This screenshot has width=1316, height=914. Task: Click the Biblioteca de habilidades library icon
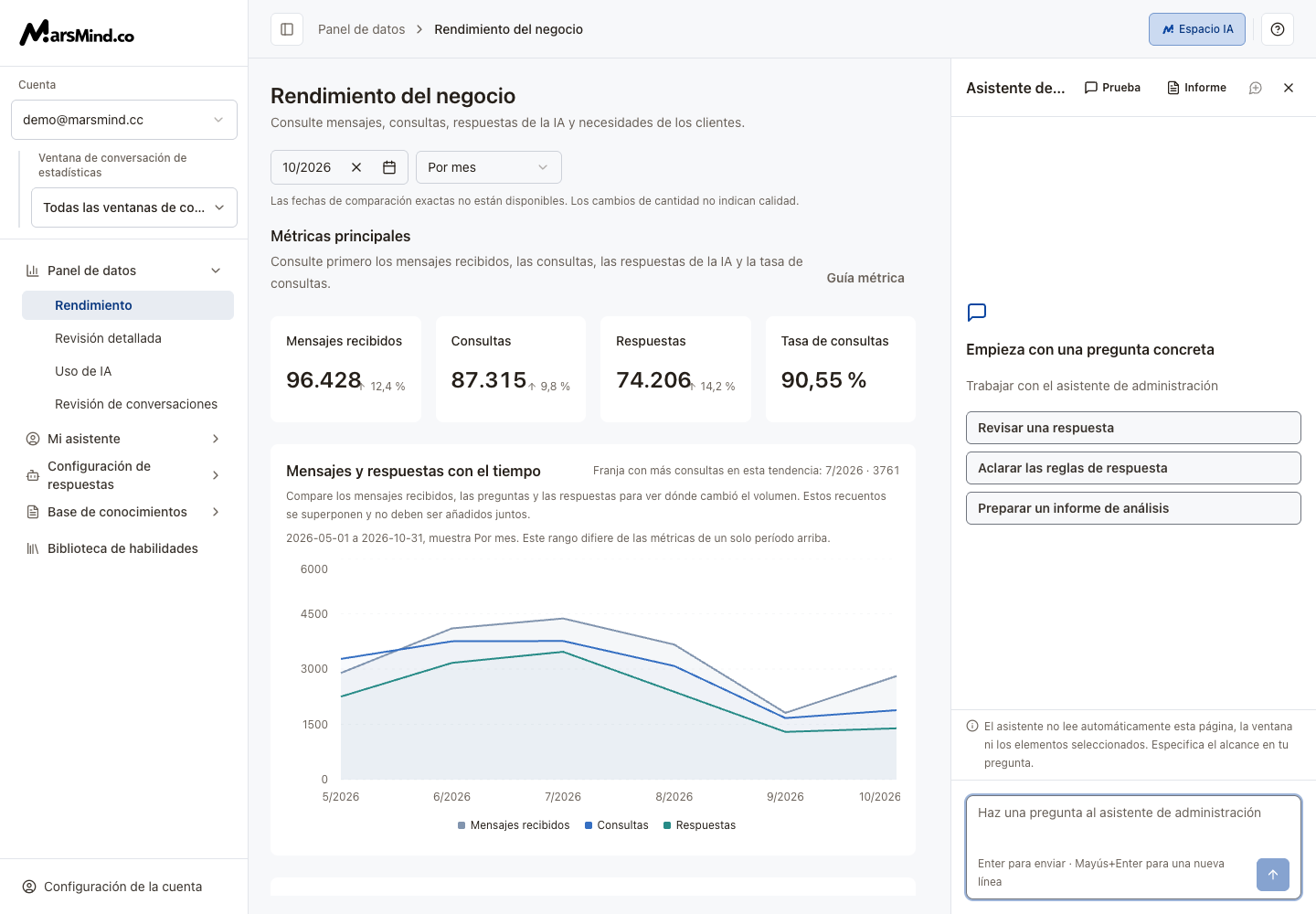pos(33,548)
